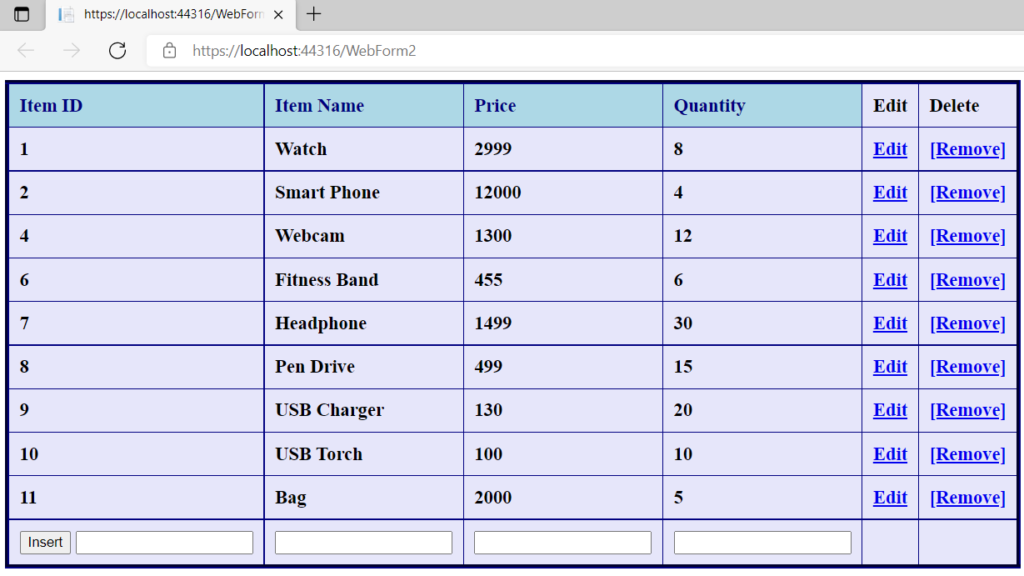Click the price input in insert row
The image size is (1024, 576).
[562, 541]
